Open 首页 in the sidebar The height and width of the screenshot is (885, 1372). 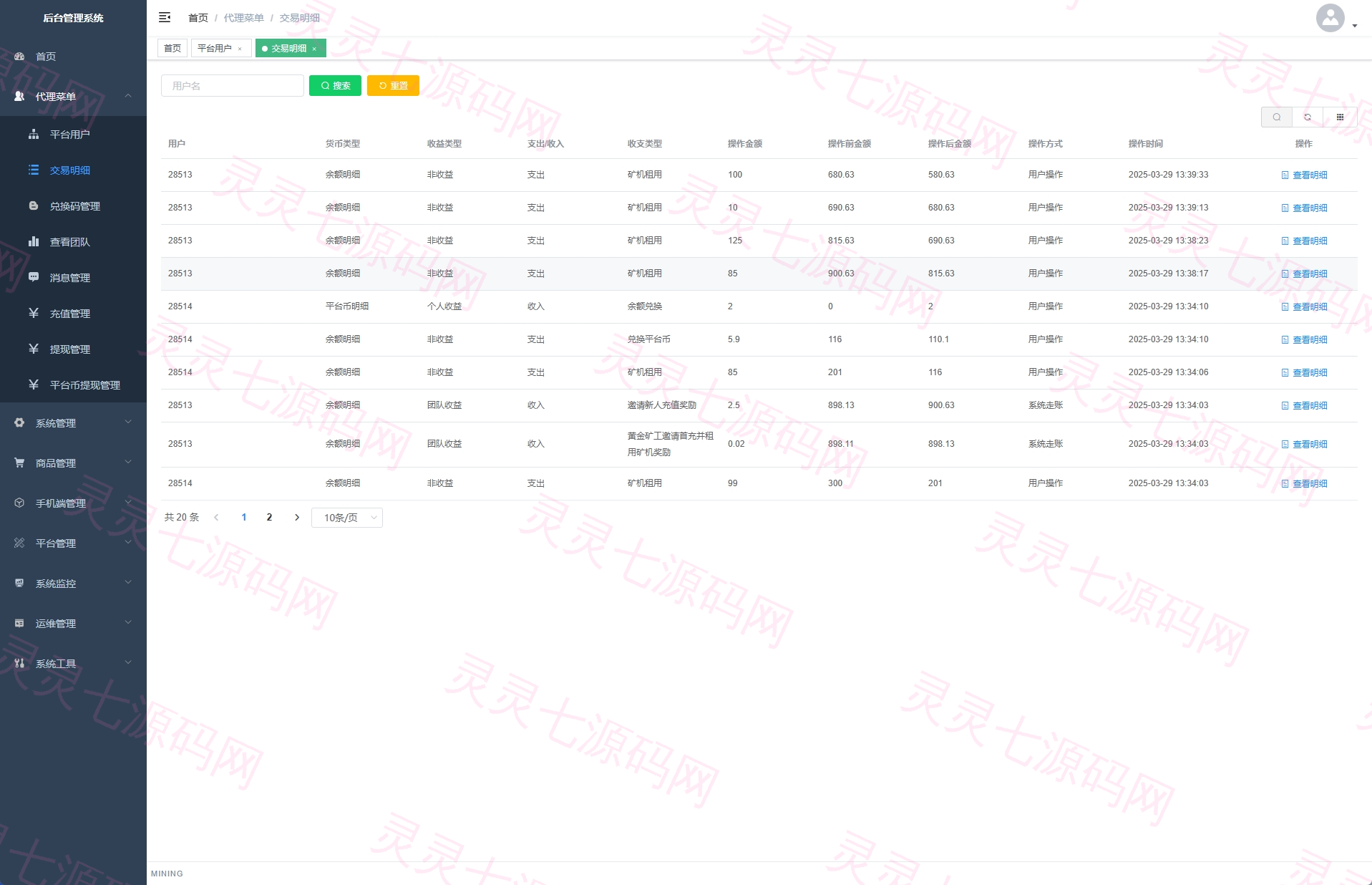[x=73, y=57]
